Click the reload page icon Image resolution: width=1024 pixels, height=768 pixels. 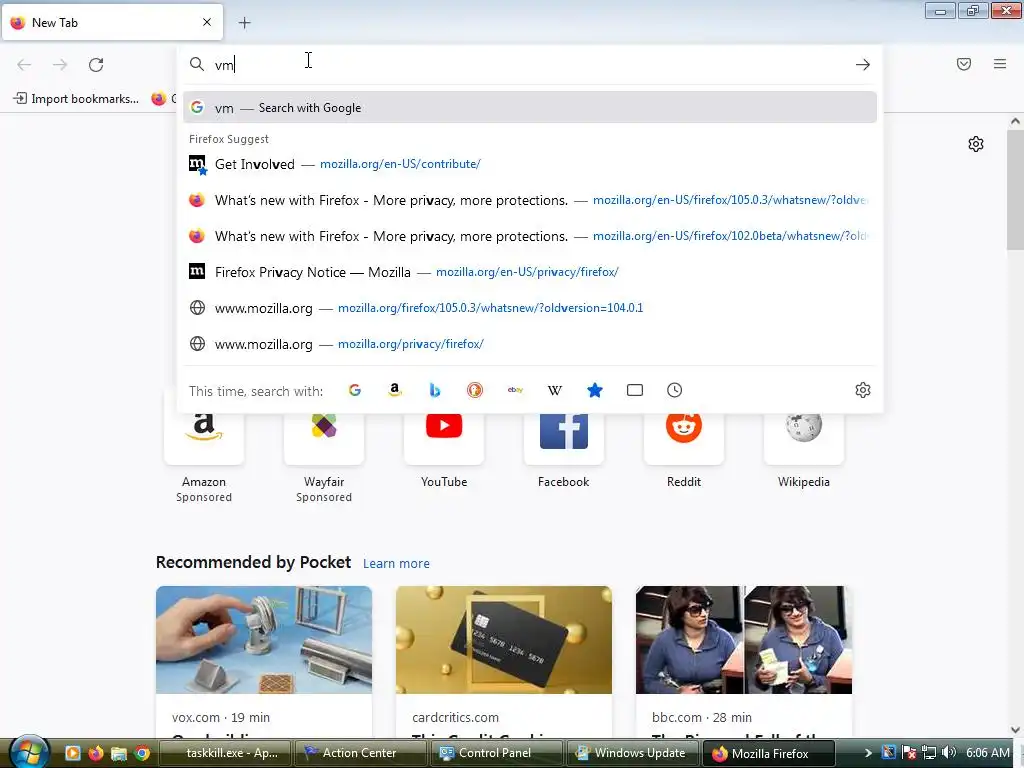coord(96,65)
